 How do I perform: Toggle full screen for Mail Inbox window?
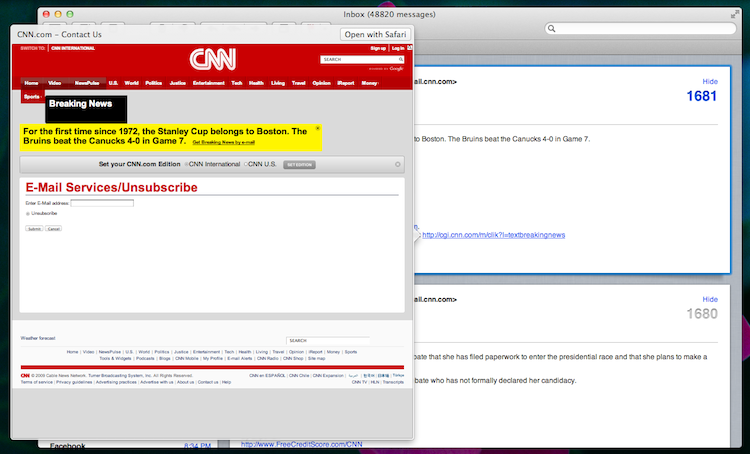tap(734, 14)
